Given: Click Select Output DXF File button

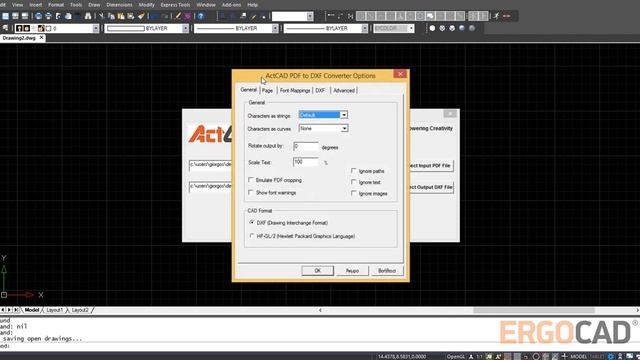Looking at the screenshot, I should pyautogui.click(x=431, y=187).
